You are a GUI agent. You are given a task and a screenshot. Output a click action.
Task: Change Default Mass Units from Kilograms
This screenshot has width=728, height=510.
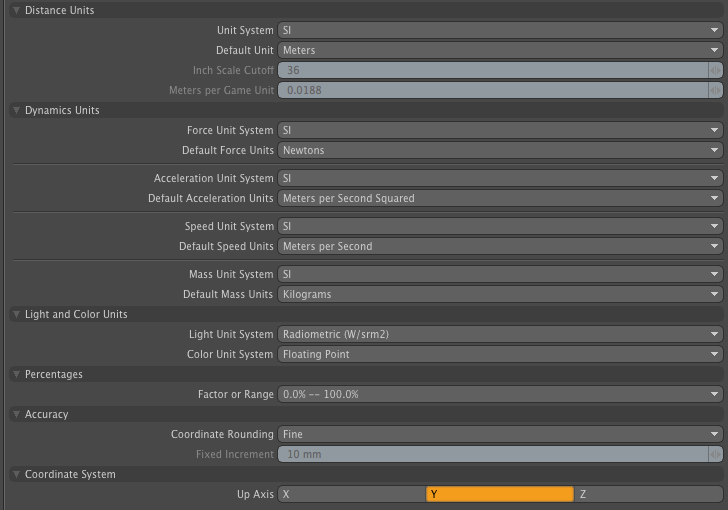(x=500, y=294)
